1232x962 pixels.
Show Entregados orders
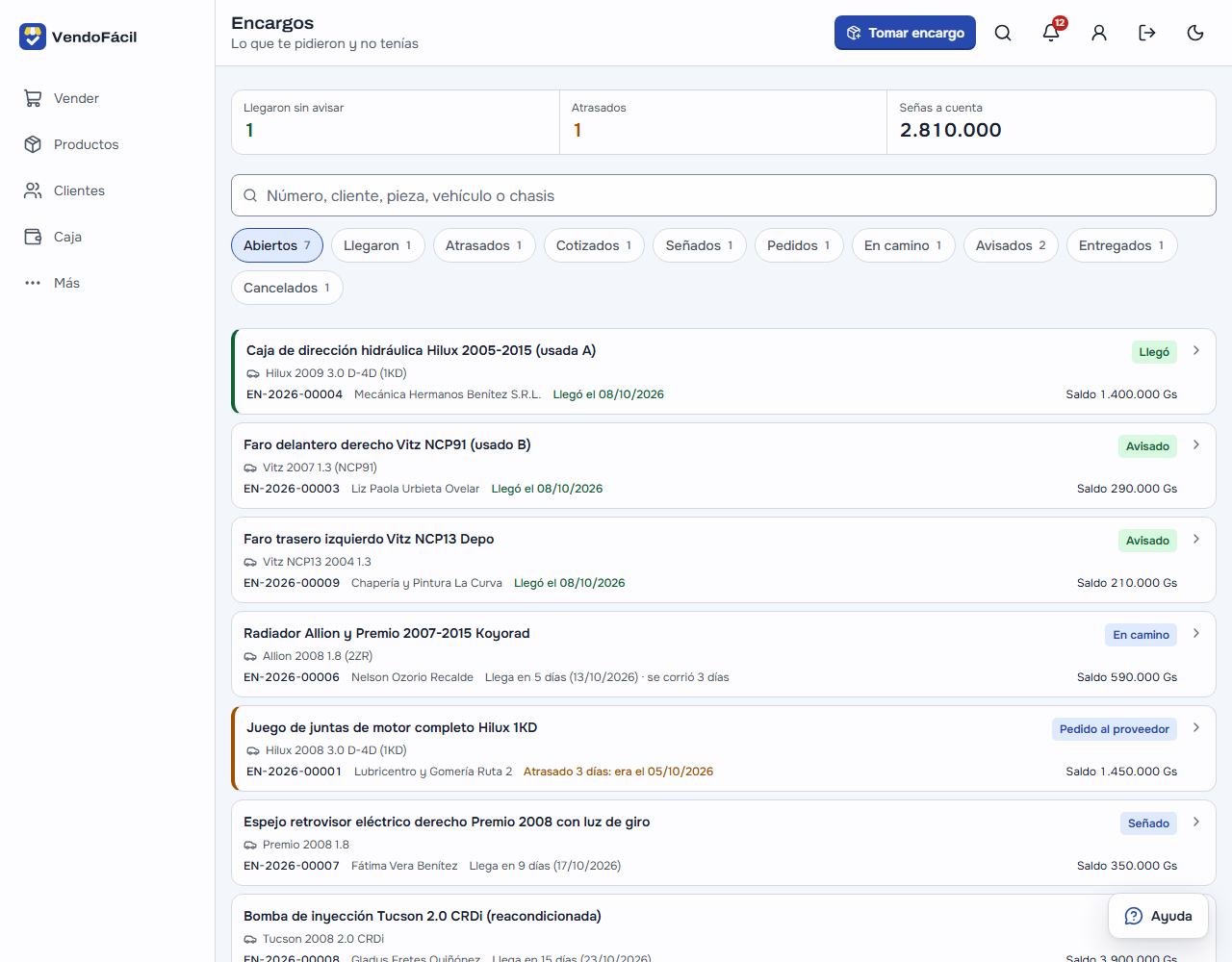click(x=1121, y=245)
